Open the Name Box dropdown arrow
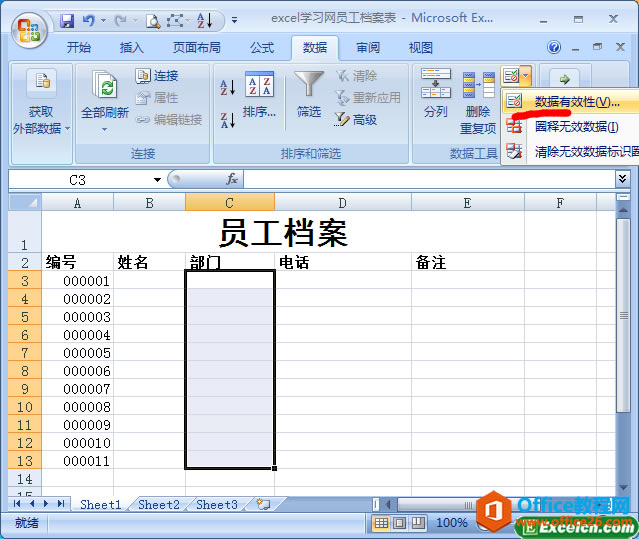The height and width of the screenshot is (539, 639). [x=157, y=180]
